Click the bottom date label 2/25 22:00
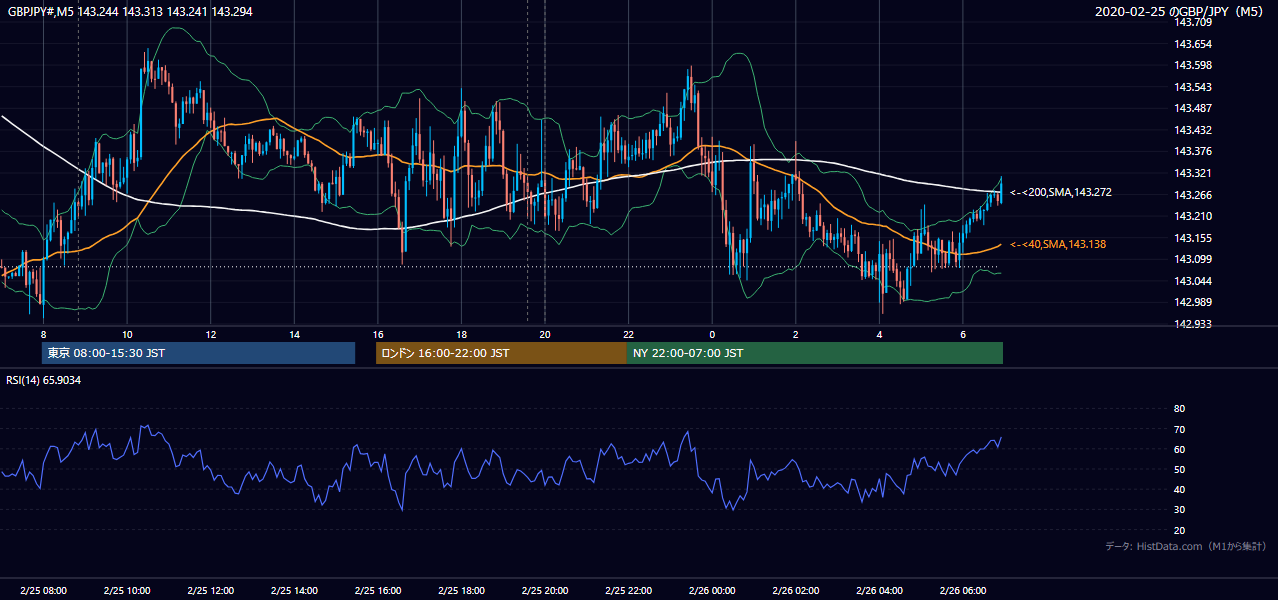The image size is (1278, 600). point(628,591)
